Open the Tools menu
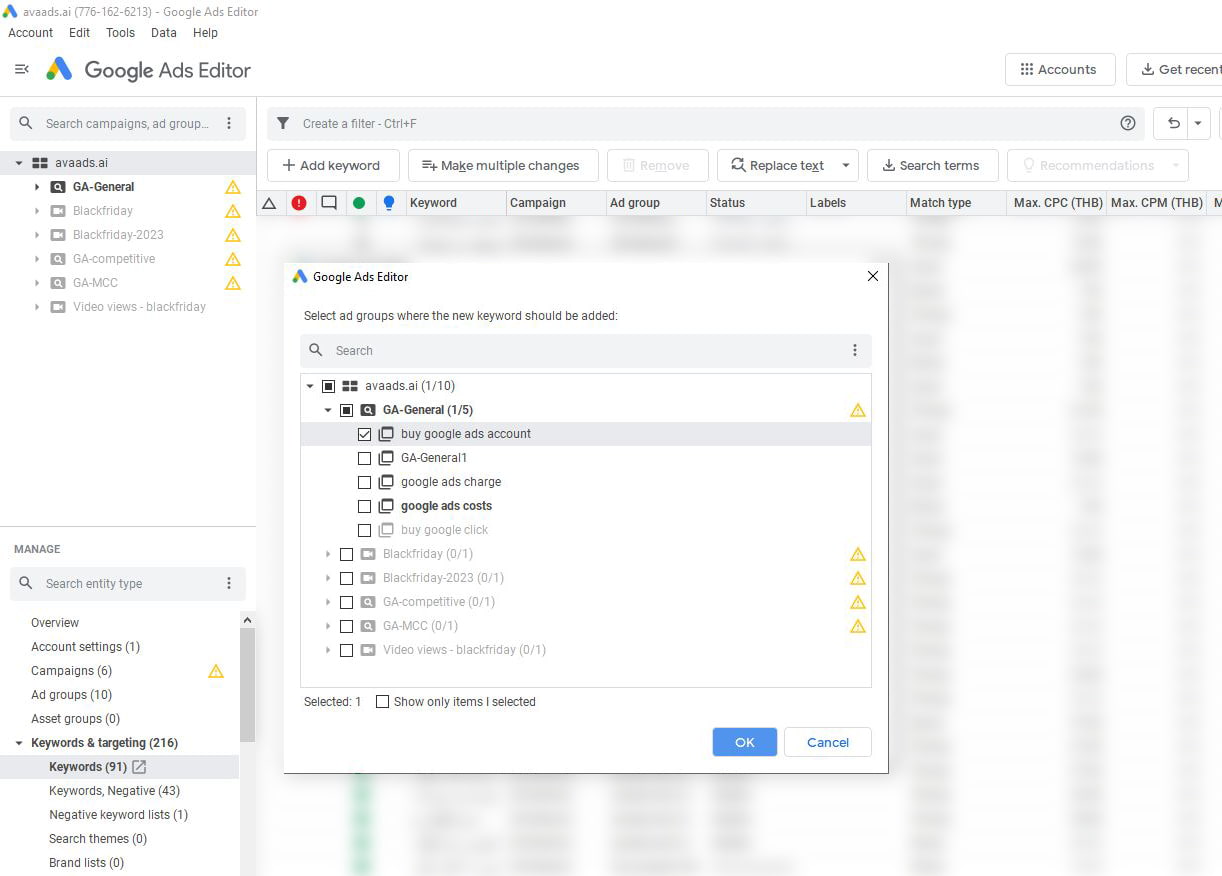This screenshot has width=1222, height=876. [120, 33]
